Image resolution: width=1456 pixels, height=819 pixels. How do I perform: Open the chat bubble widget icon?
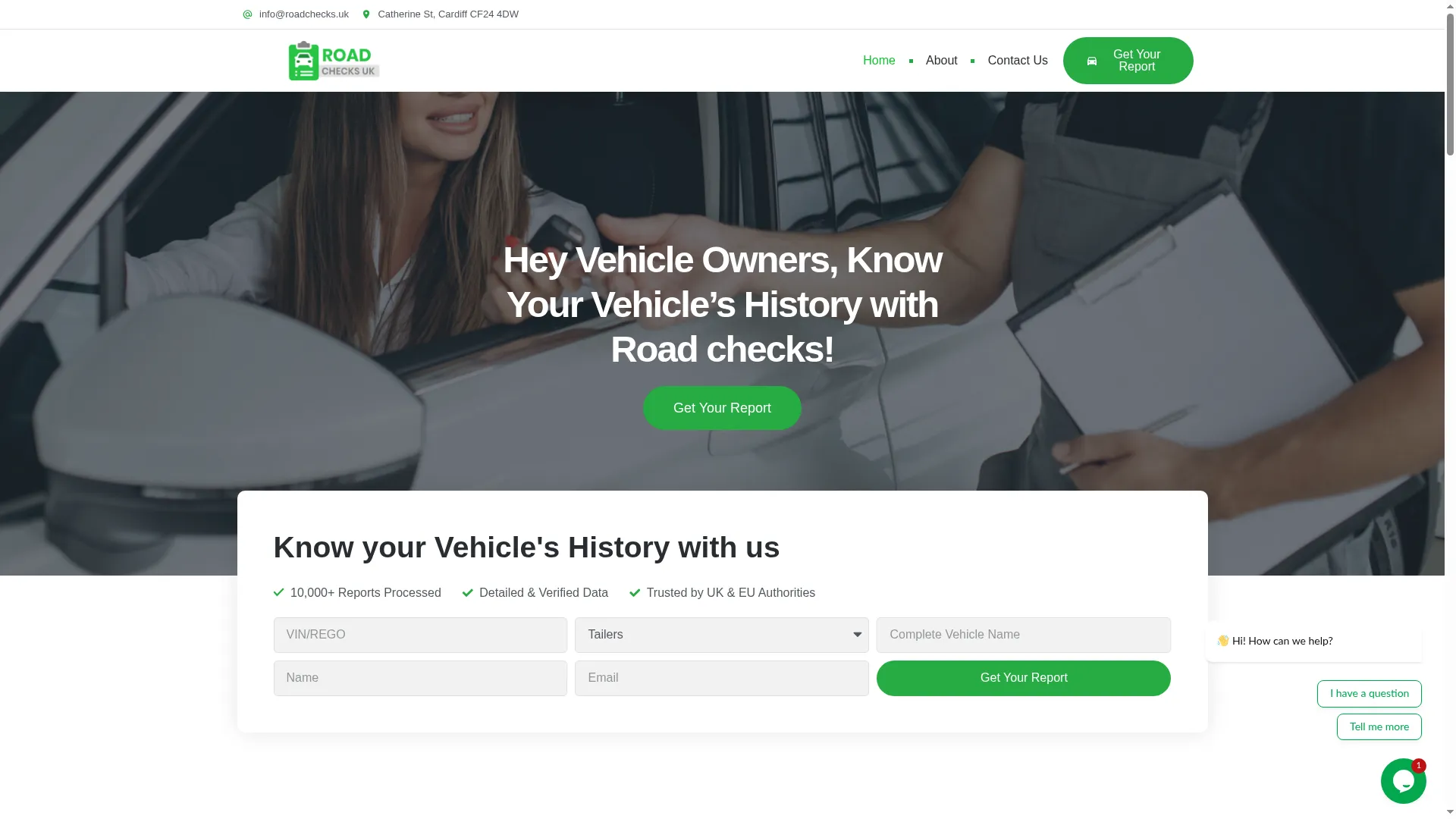1403,781
